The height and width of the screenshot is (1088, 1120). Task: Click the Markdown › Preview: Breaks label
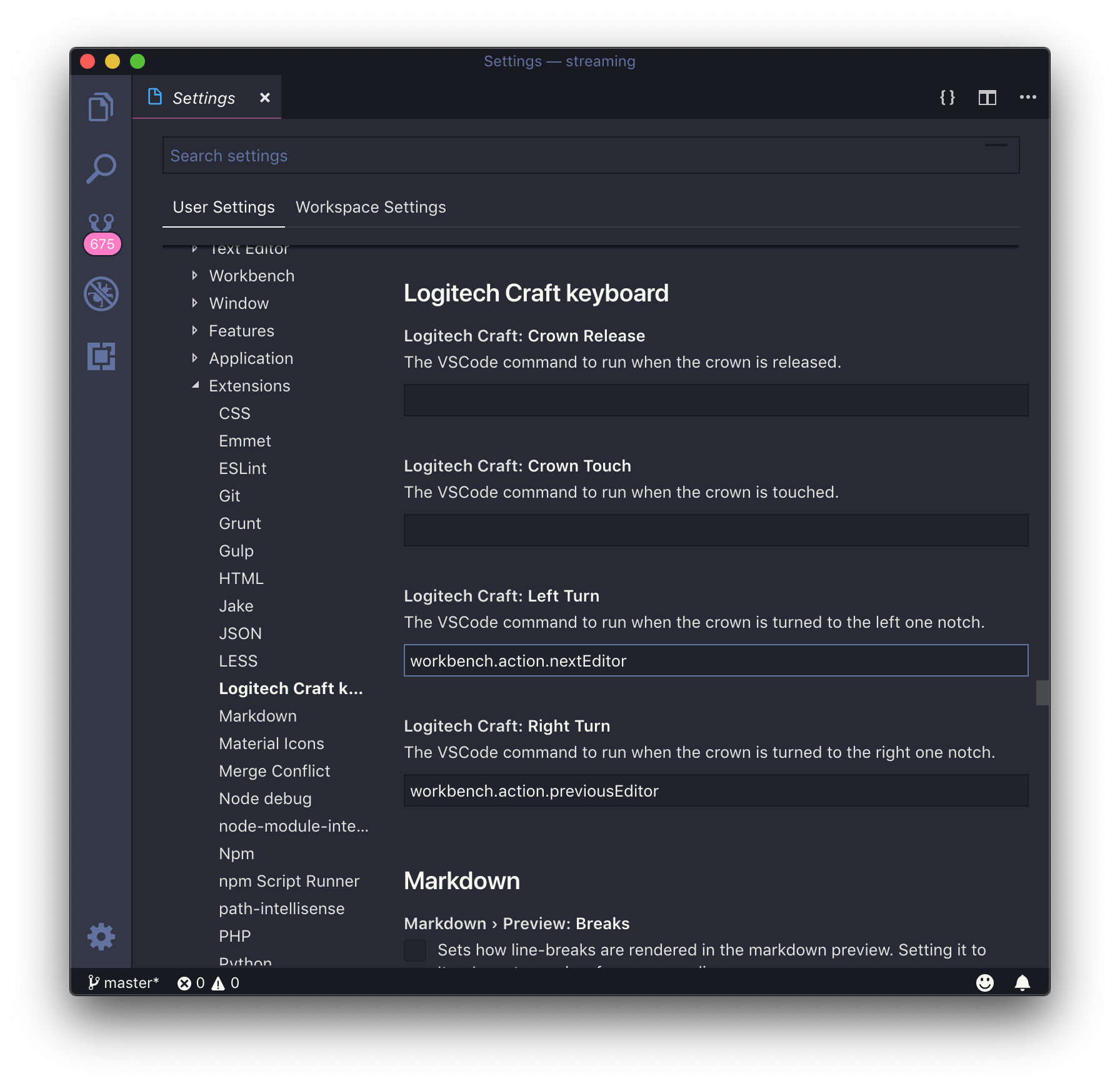pyautogui.click(x=517, y=924)
